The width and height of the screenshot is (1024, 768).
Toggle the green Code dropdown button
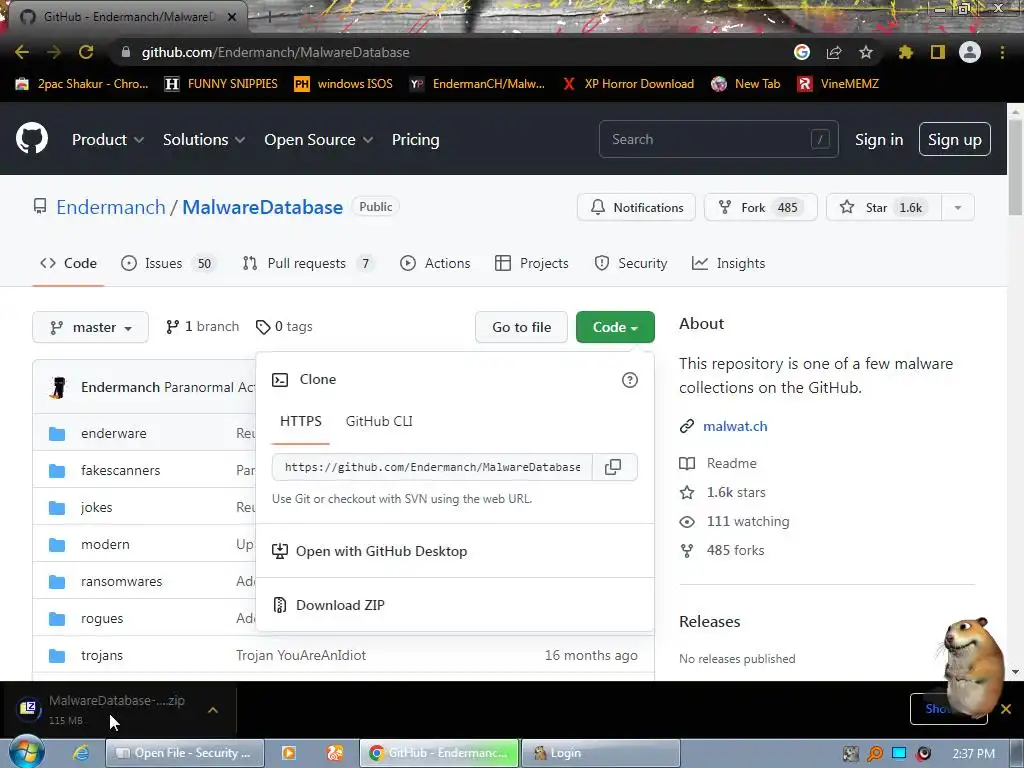click(x=615, y=327)
